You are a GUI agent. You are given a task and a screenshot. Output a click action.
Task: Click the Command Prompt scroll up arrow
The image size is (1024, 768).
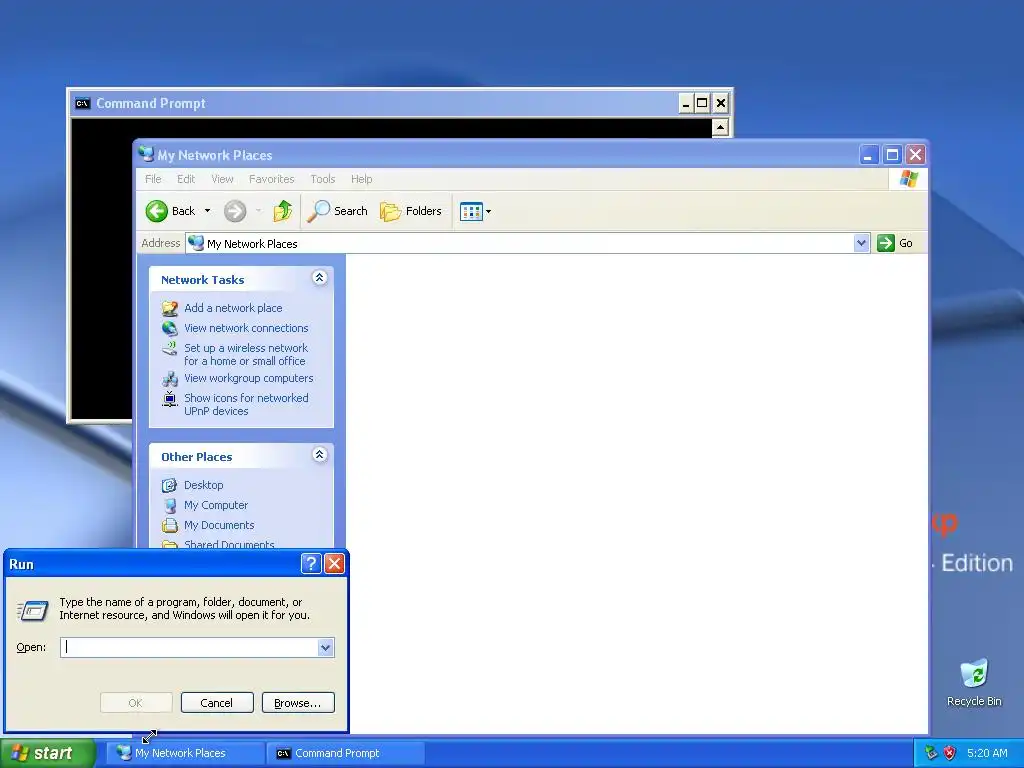720,127
